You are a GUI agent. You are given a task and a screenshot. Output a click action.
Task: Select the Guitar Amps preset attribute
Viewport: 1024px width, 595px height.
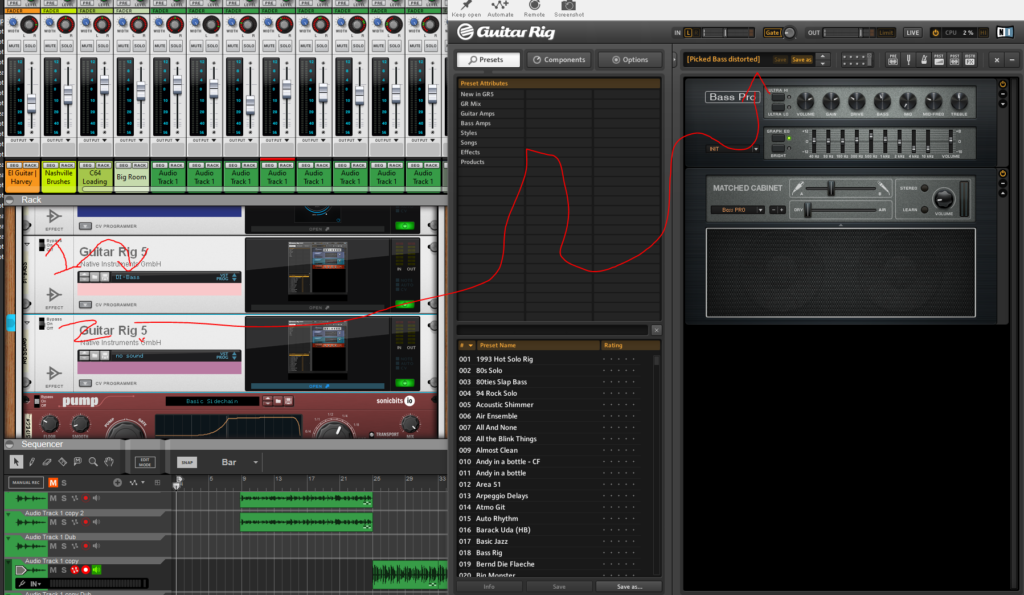tap(477, 114)
